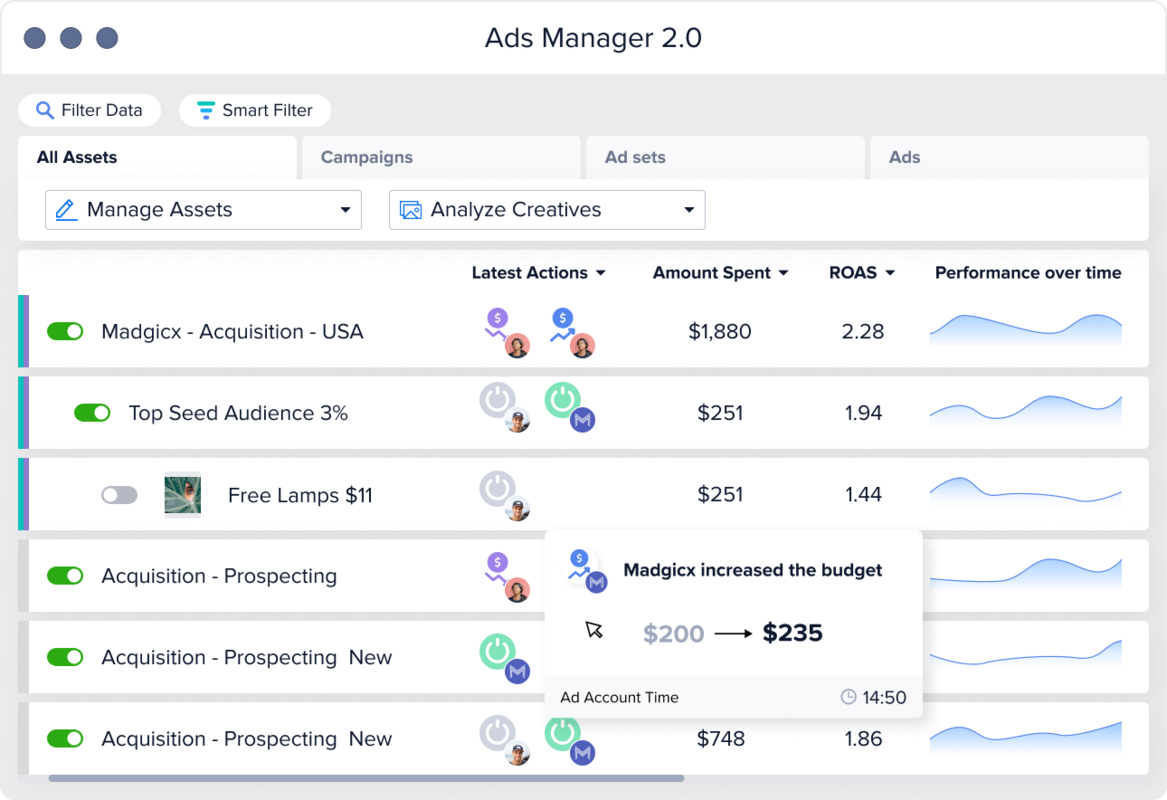Turn off the Top Seed Audience 3% toggle

pos(92,413)
